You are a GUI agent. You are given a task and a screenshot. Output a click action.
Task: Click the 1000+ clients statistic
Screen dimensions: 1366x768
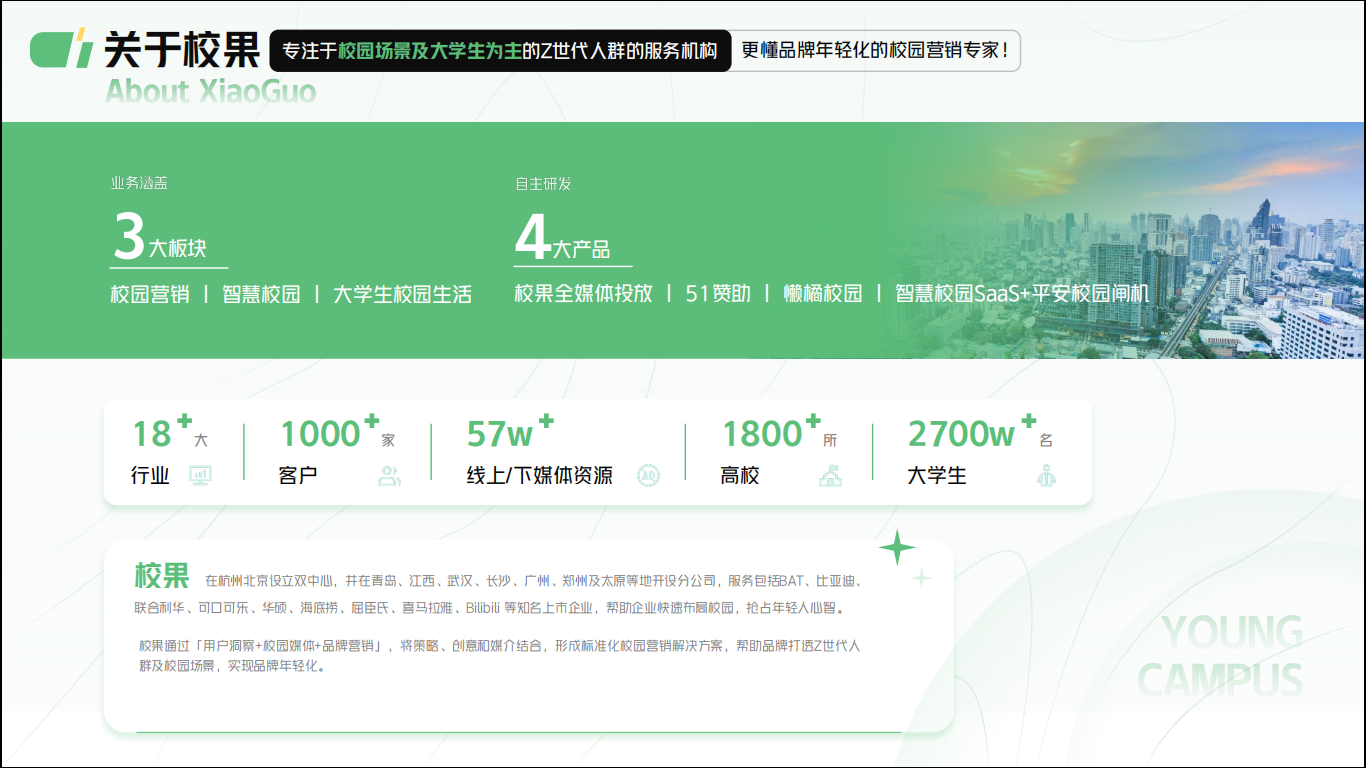coord(338,431)
